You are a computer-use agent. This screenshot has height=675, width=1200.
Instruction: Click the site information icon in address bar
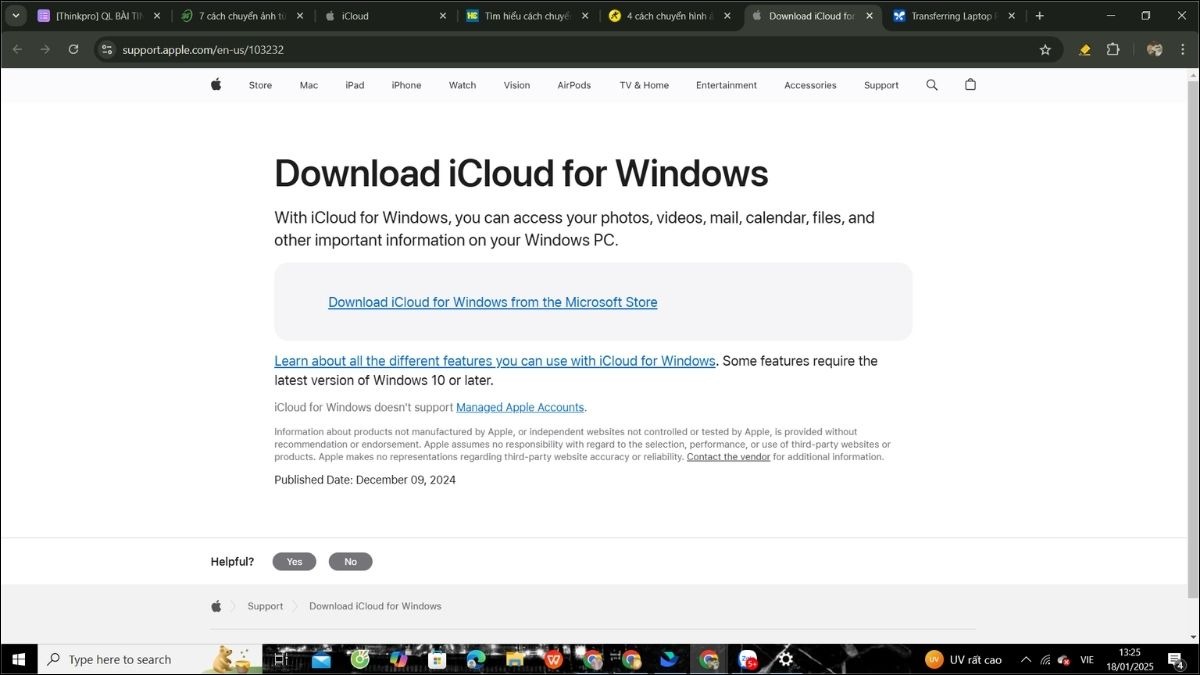108,49
